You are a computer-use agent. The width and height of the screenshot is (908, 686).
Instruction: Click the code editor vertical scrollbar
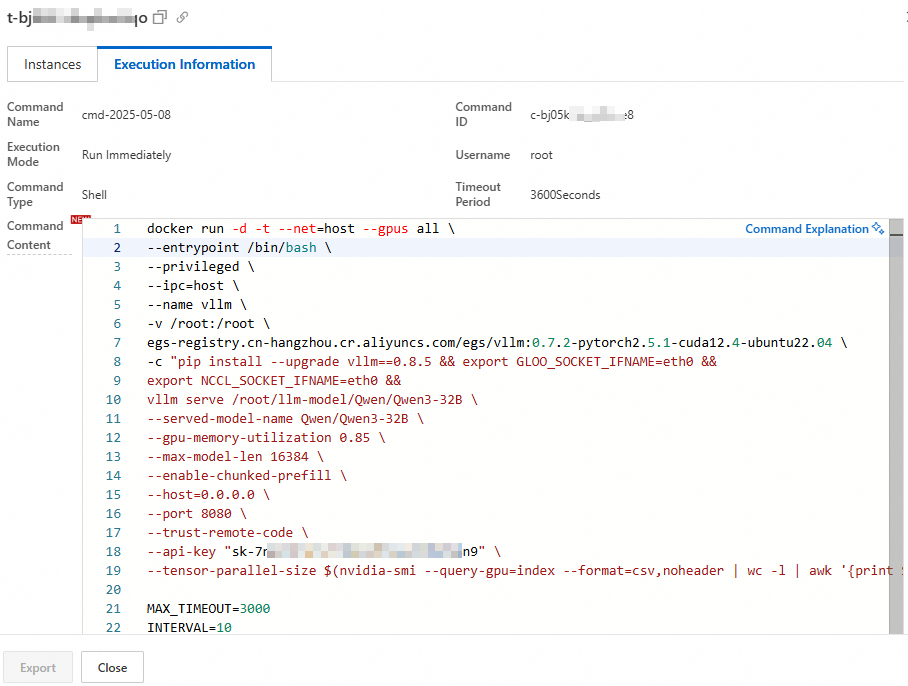point(896,425)
